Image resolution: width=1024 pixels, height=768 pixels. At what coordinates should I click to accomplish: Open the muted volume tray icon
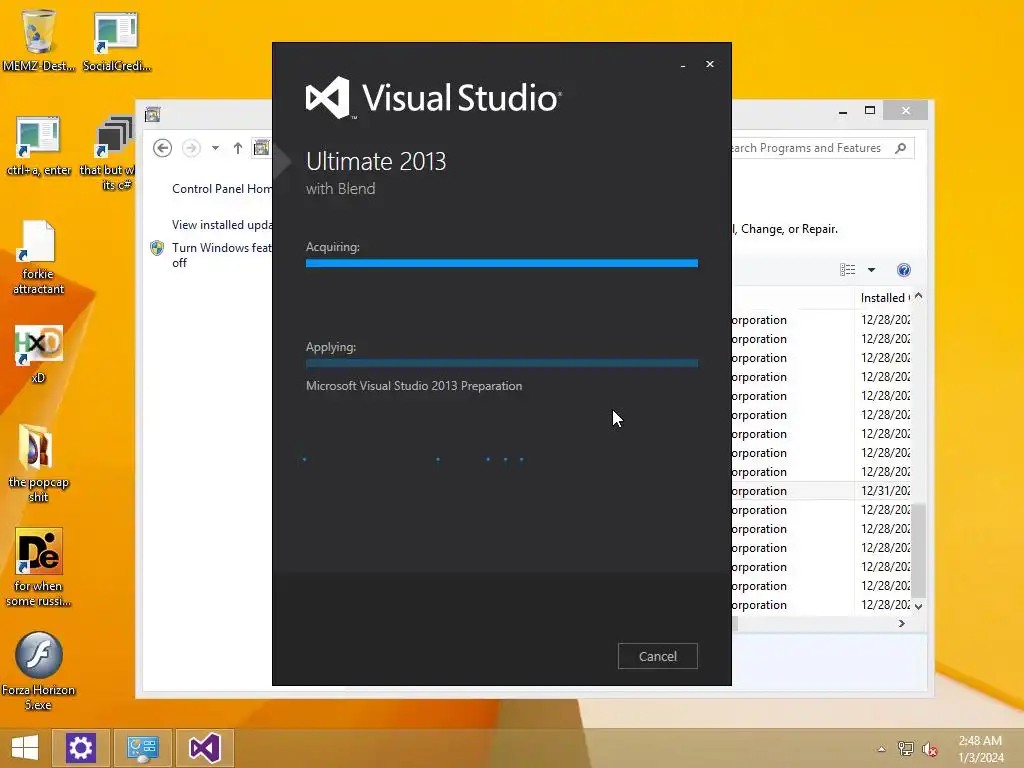click(x=929, y=748)
